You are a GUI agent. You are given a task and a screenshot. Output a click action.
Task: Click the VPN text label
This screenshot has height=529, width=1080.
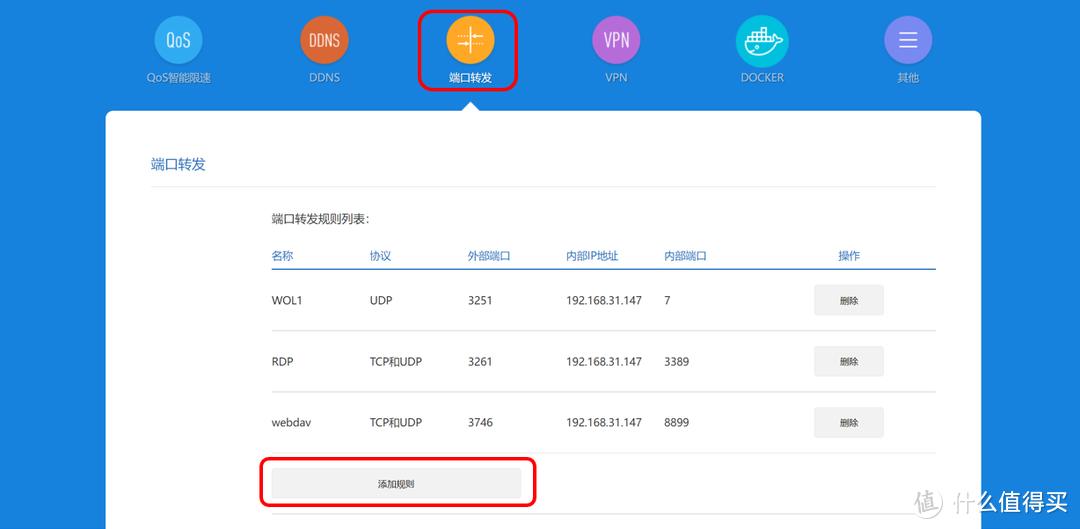[x=616, y=78]
